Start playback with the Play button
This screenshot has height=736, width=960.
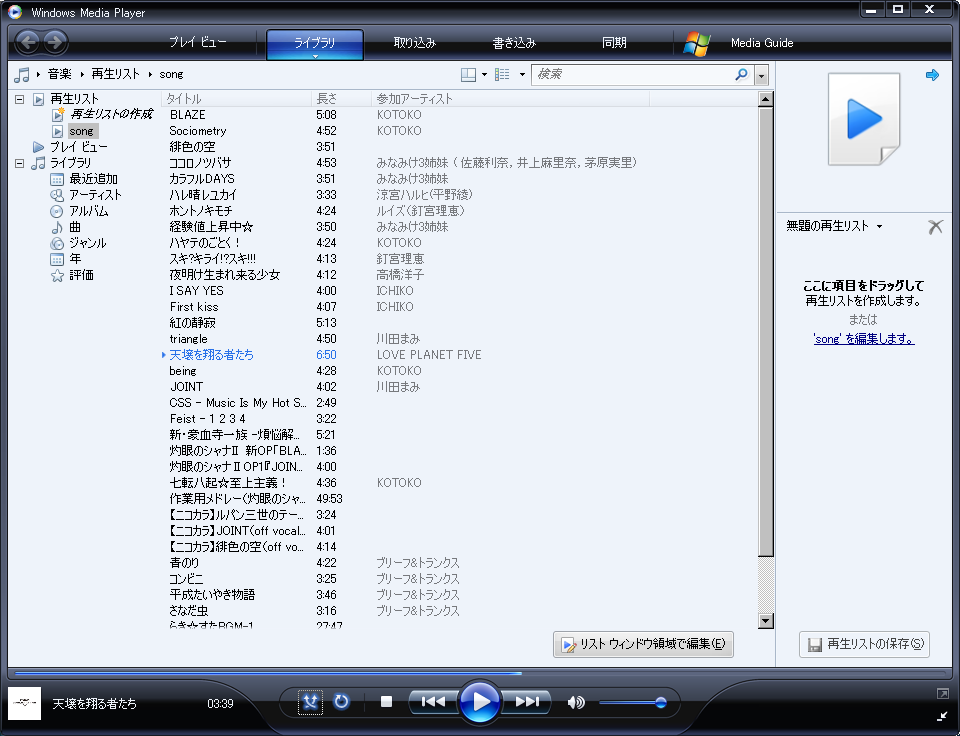point(480,702)
